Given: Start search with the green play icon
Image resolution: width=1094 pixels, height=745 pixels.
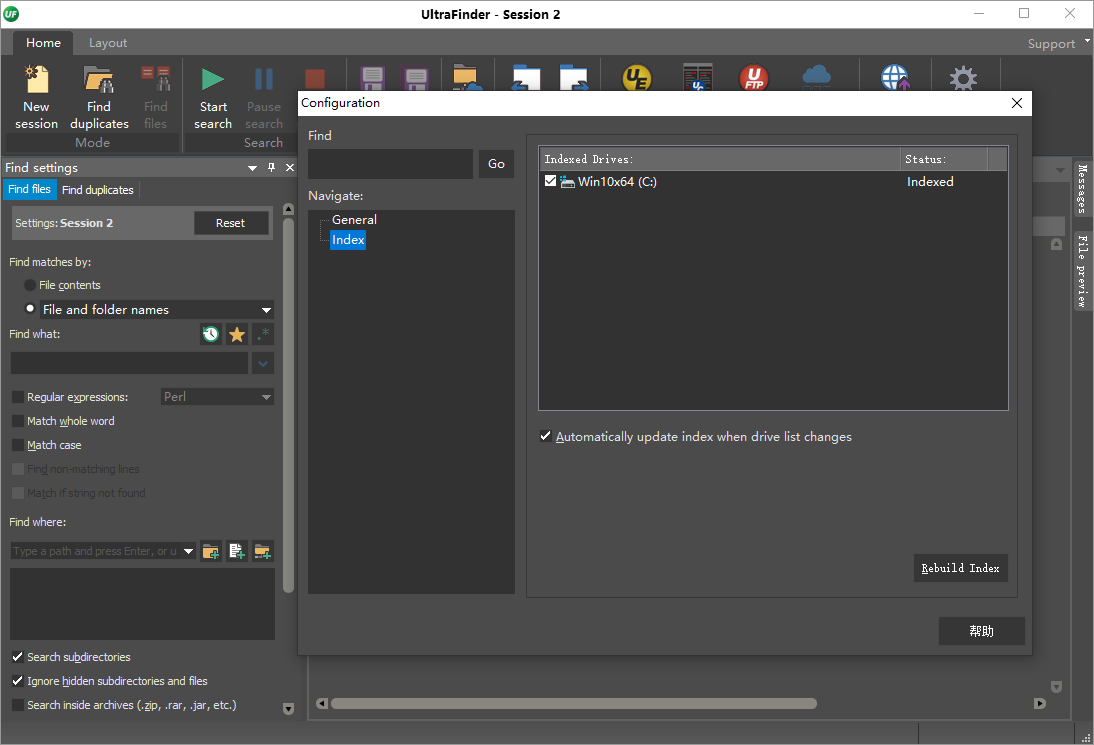Looking at the screenshot, I should (213, 80).
